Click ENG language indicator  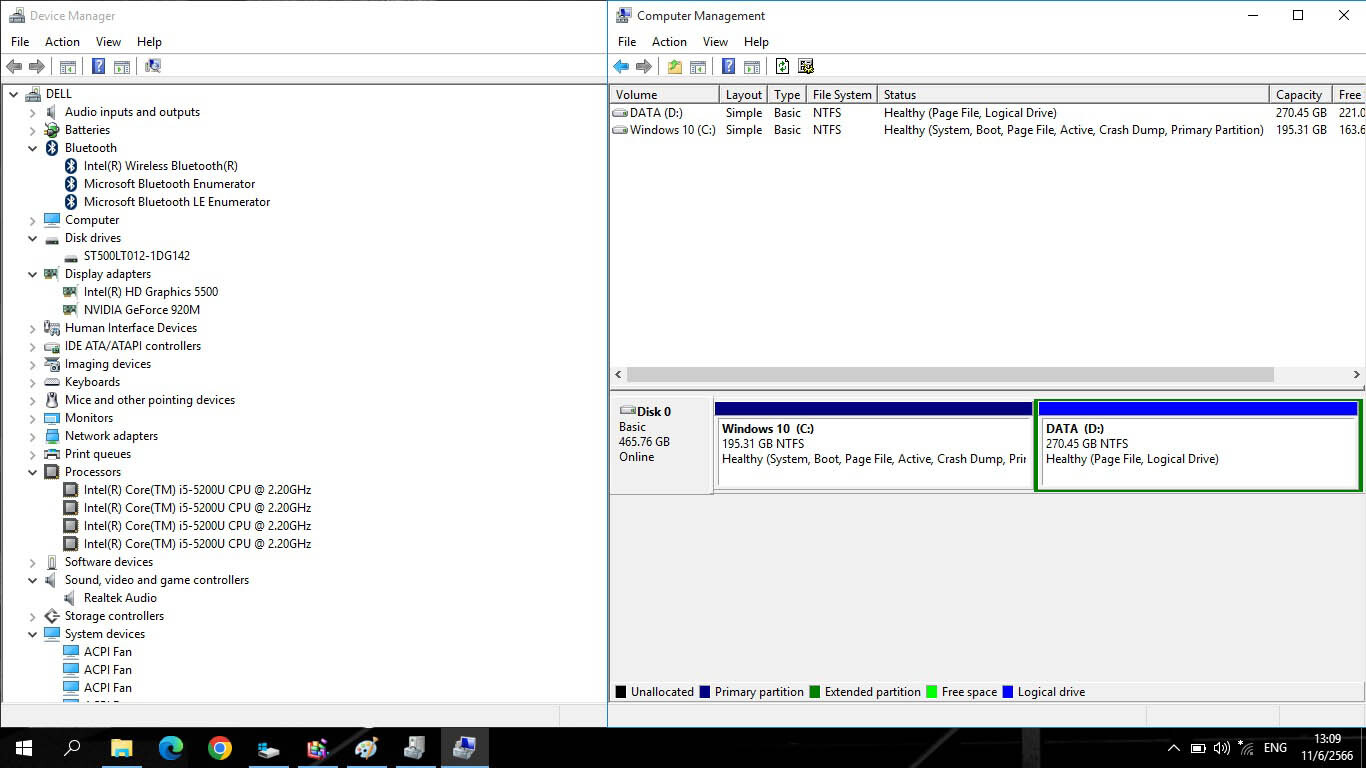[x=1275, y=748]
